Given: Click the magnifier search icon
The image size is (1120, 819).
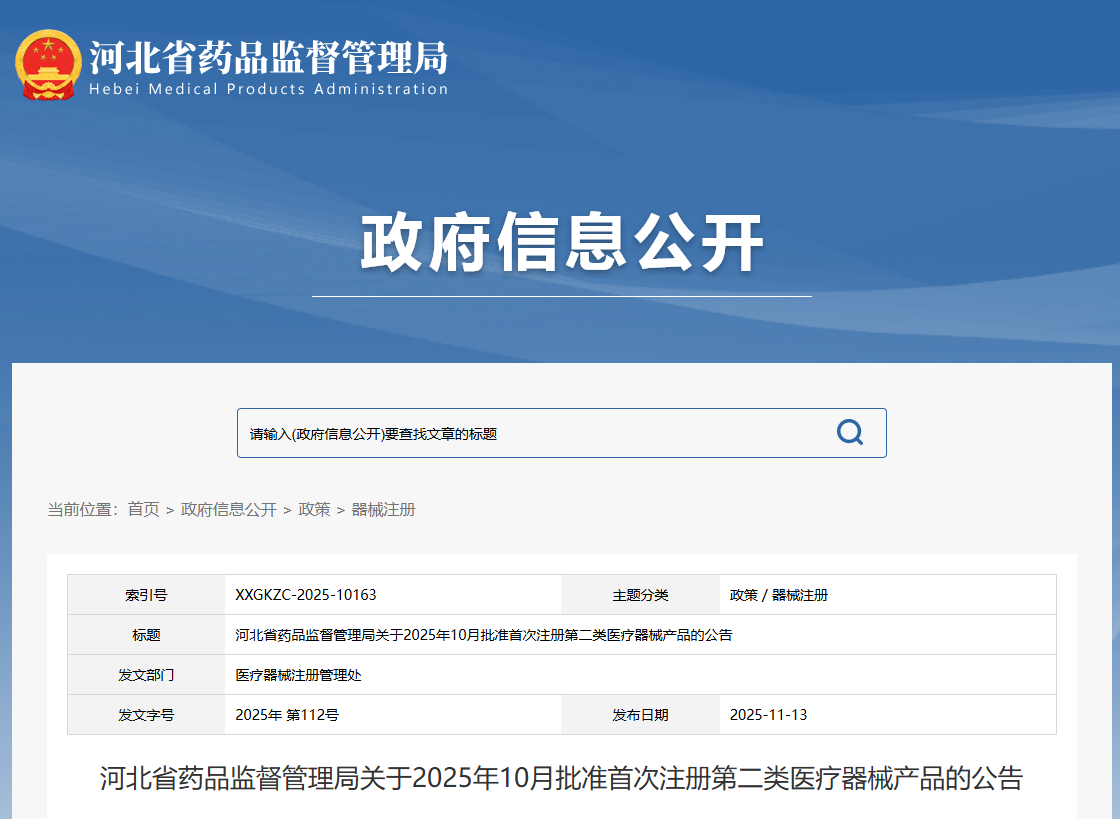Looking at the screenshot, I should coord(849,432).
